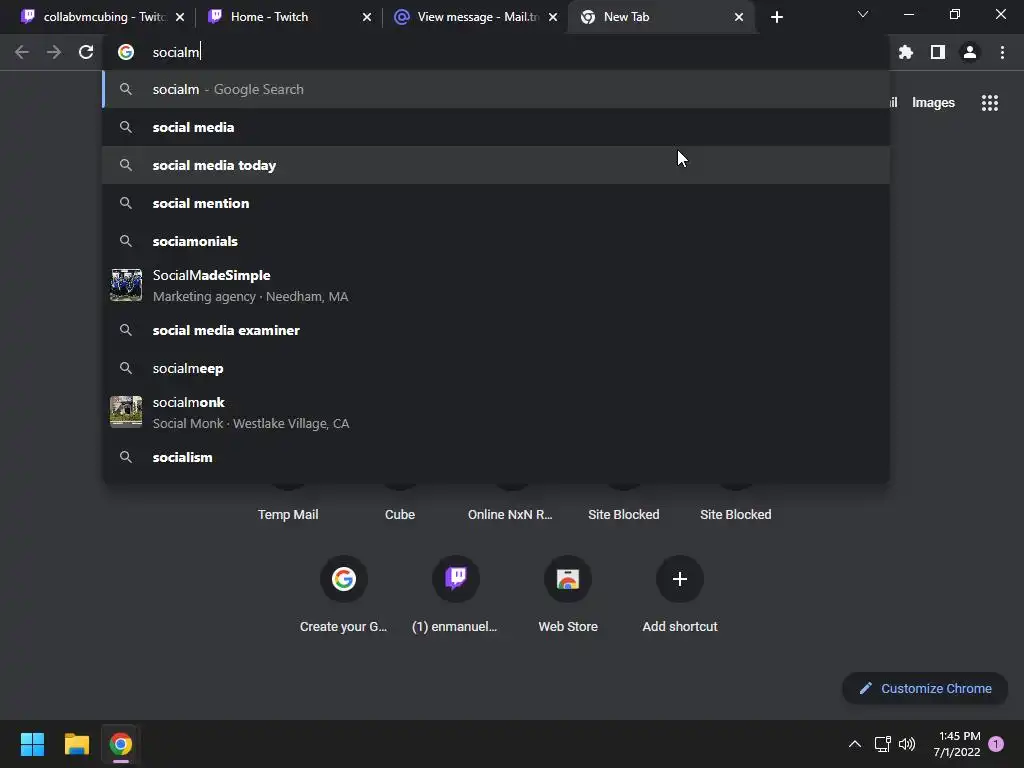Close the New Tab tab
Screen dimensions: 1024x768
click(739, 17)
